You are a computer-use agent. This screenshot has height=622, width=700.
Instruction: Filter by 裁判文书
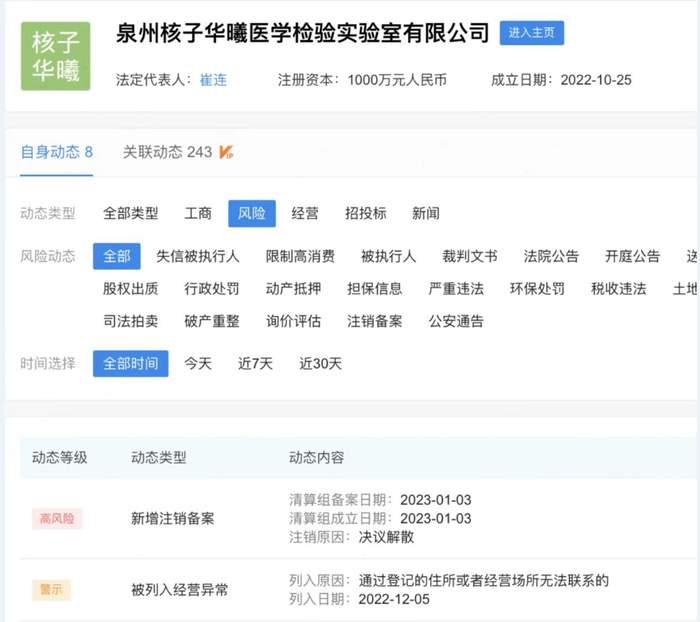click(x=470, y=256)
